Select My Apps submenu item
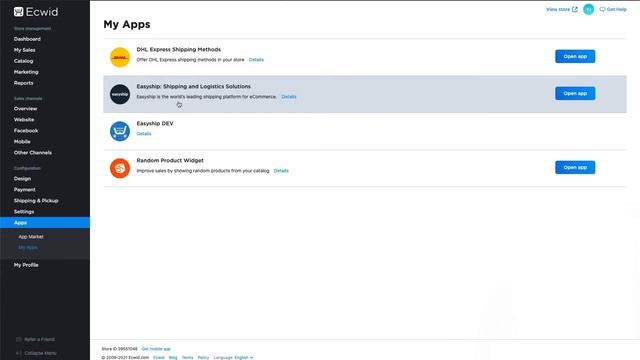Screen dimensions: 640x360 (28, 247)
